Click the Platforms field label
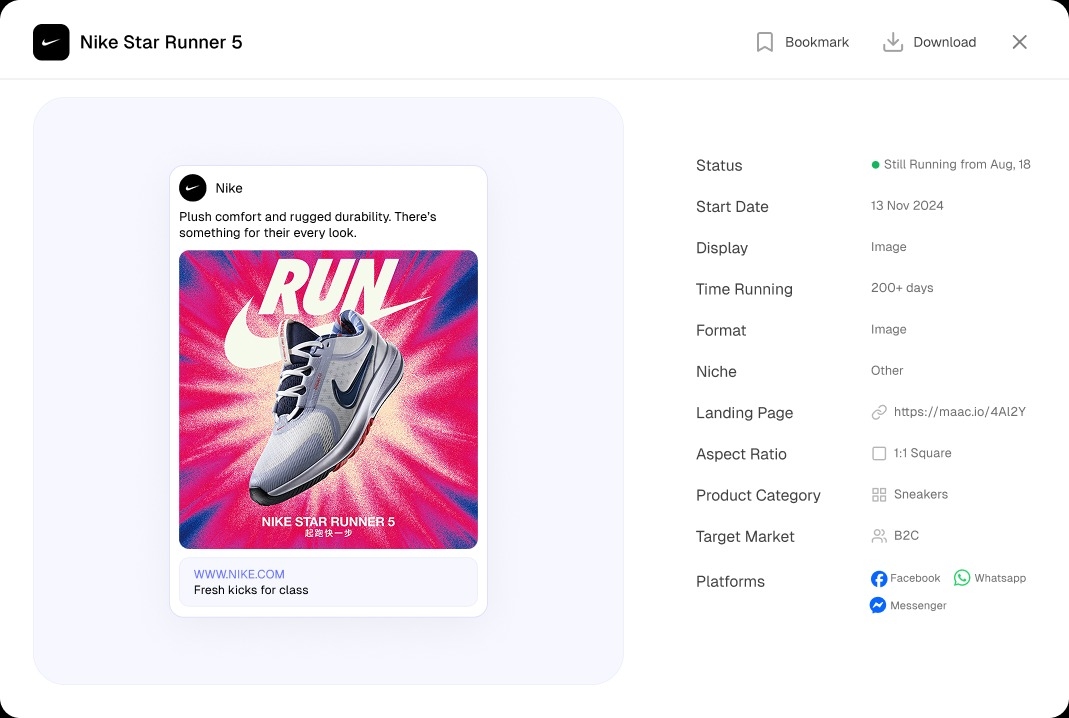The height and width of the screenshot is (718, 1069). (730, 582)
